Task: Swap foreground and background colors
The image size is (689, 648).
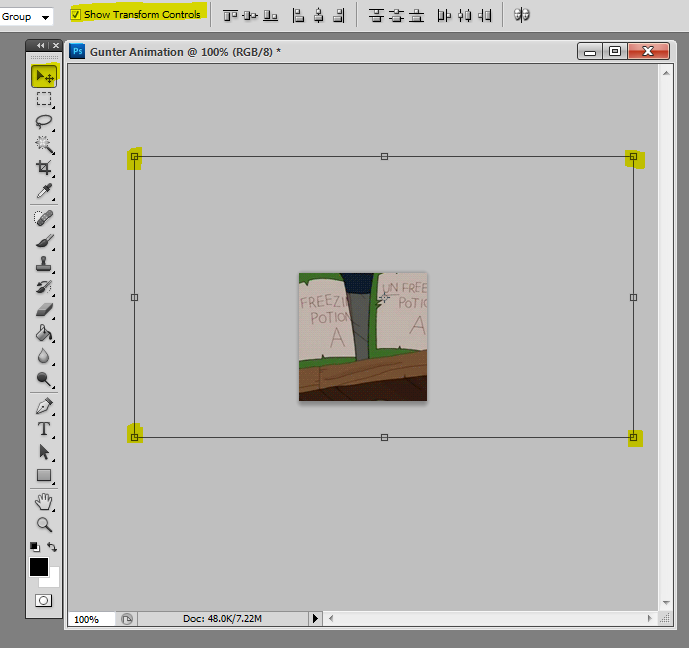Action: (52, 547)
